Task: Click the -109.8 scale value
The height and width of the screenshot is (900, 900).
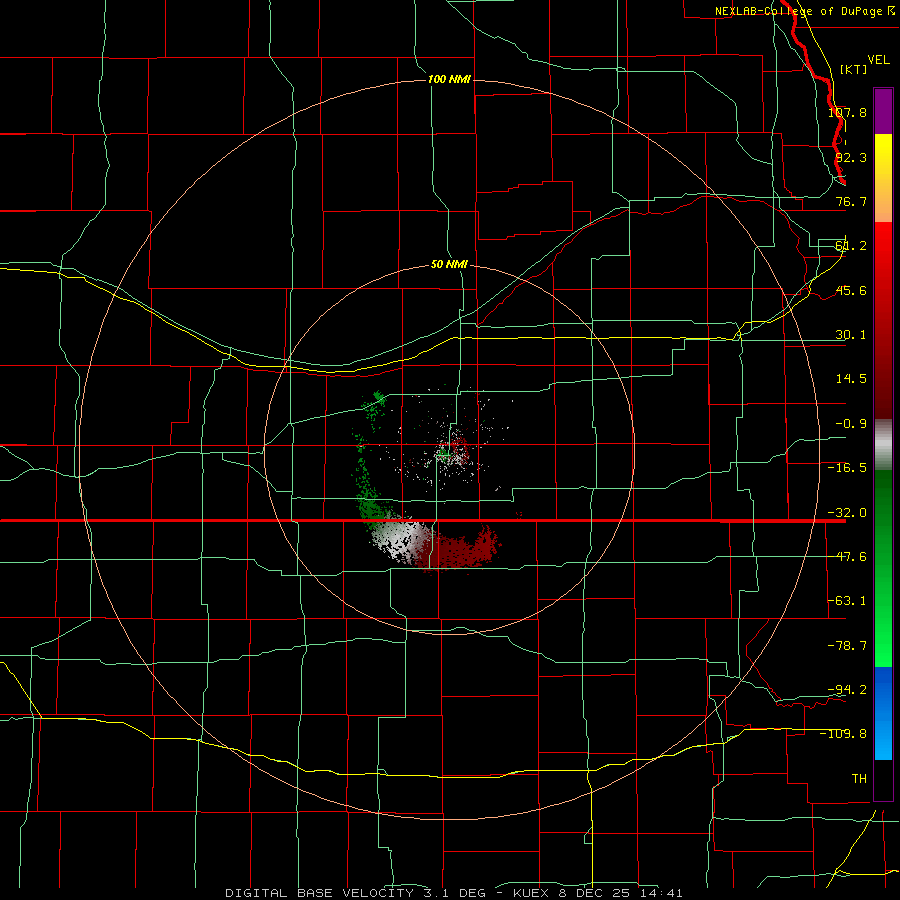Action: click(843, 734)
